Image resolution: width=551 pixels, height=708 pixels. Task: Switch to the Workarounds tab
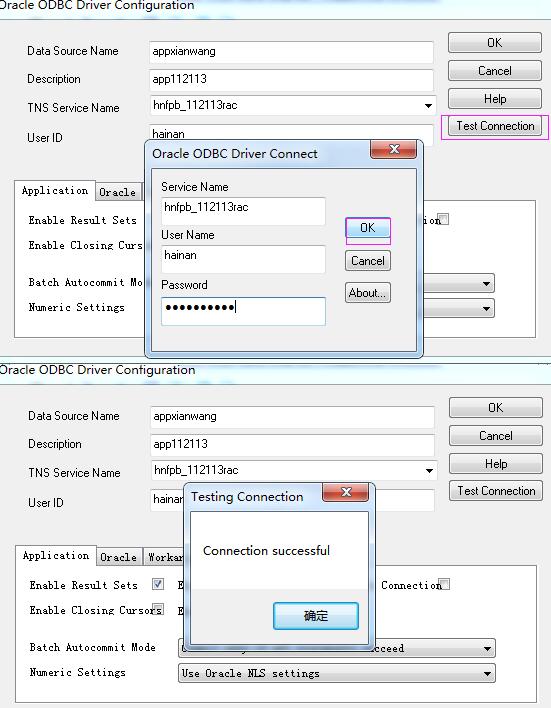[x=164, y=557]
